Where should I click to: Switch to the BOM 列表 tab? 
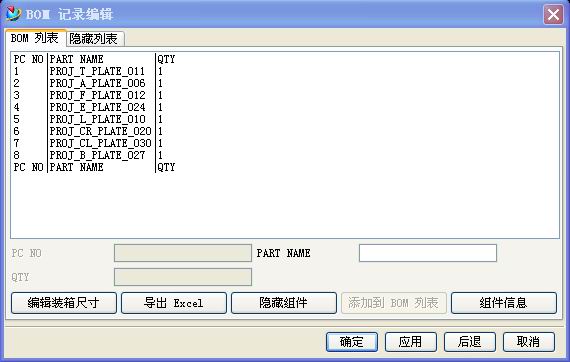click(x=35, y=38)
